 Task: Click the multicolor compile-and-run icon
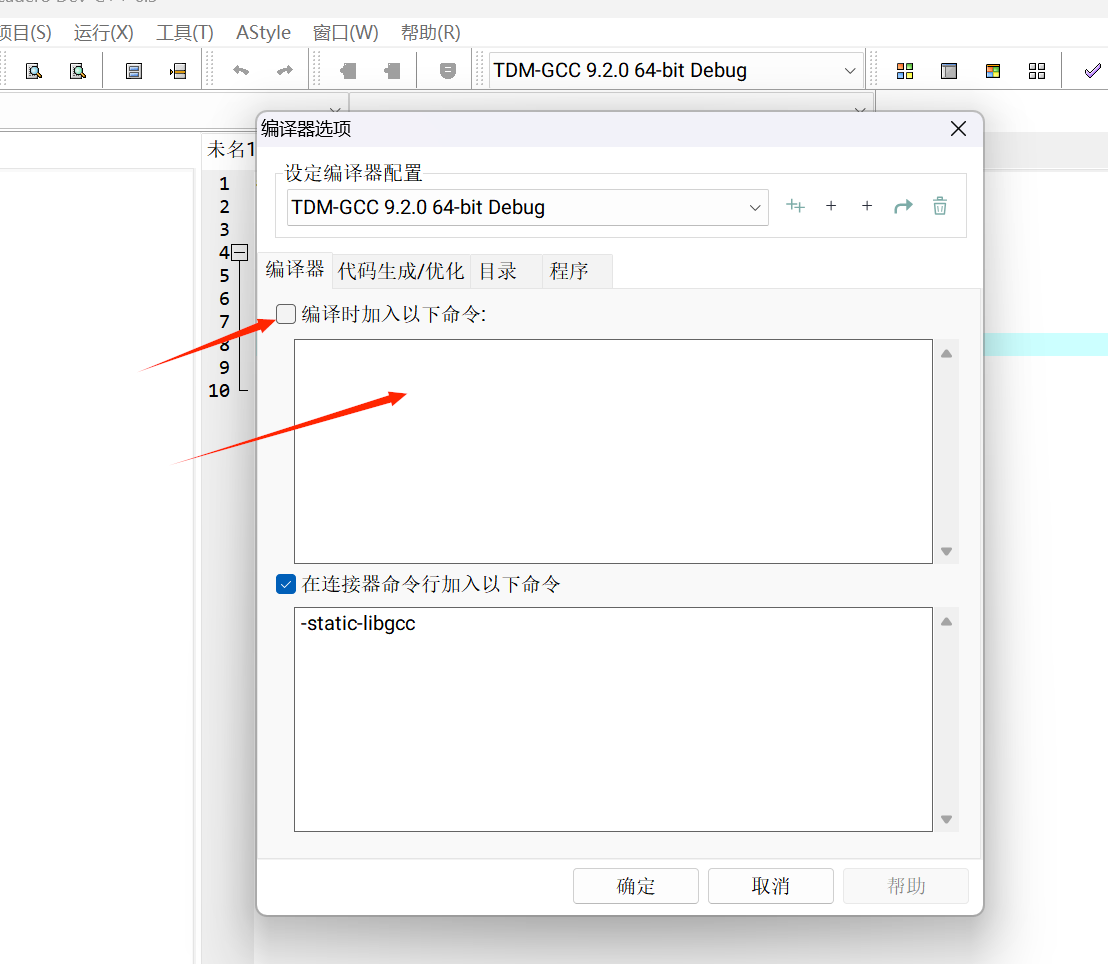click(993, 71)
